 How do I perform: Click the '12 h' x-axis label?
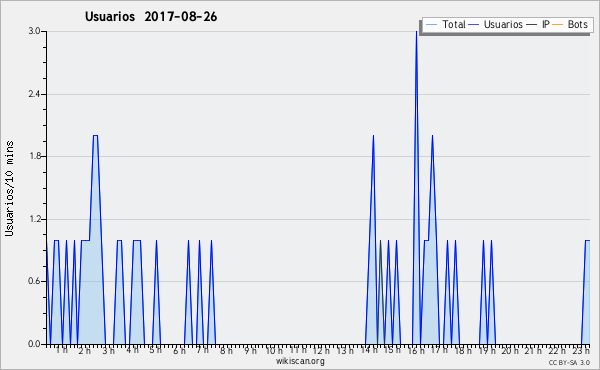321,350
